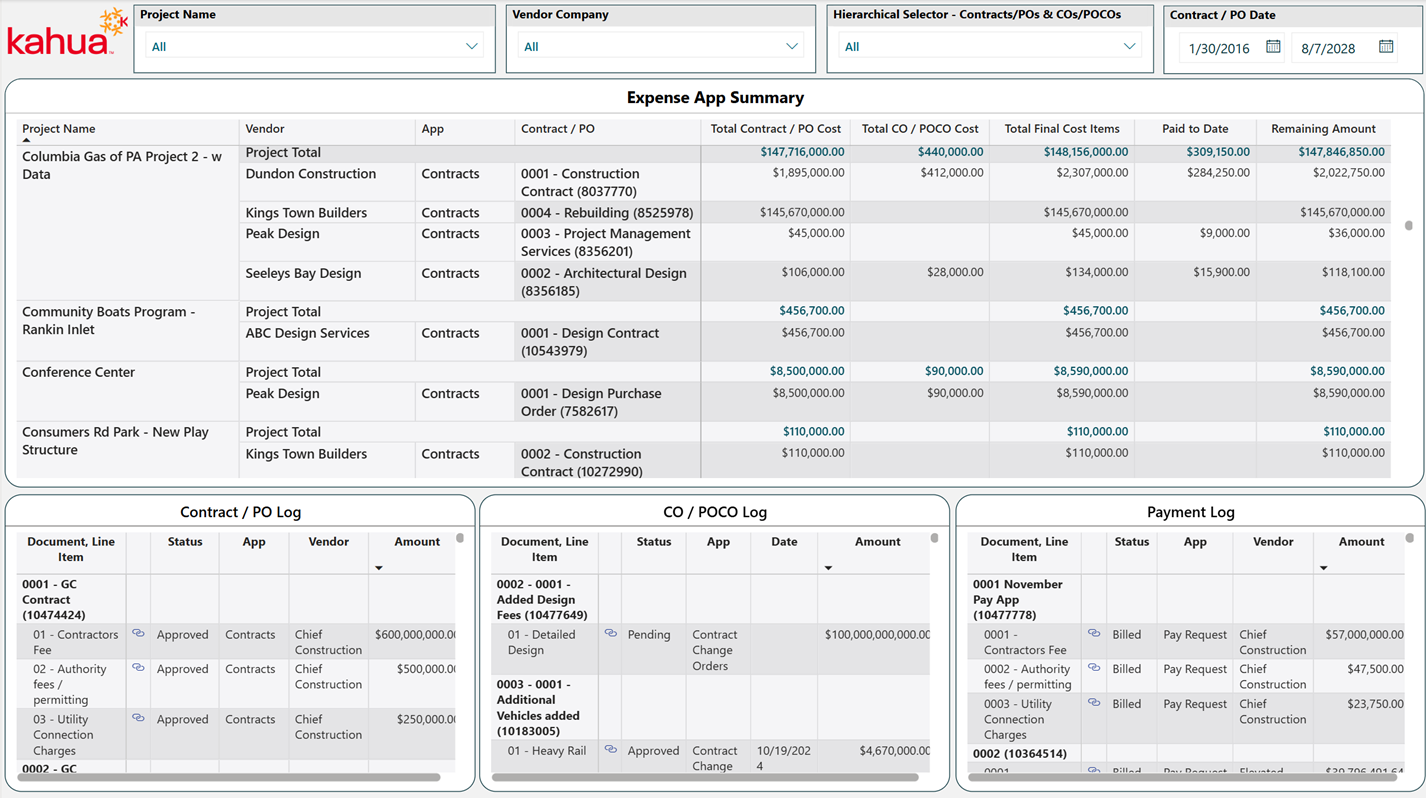Select 0003 - 0001 - Additional Vehicles added group

(x=538, y=707)
